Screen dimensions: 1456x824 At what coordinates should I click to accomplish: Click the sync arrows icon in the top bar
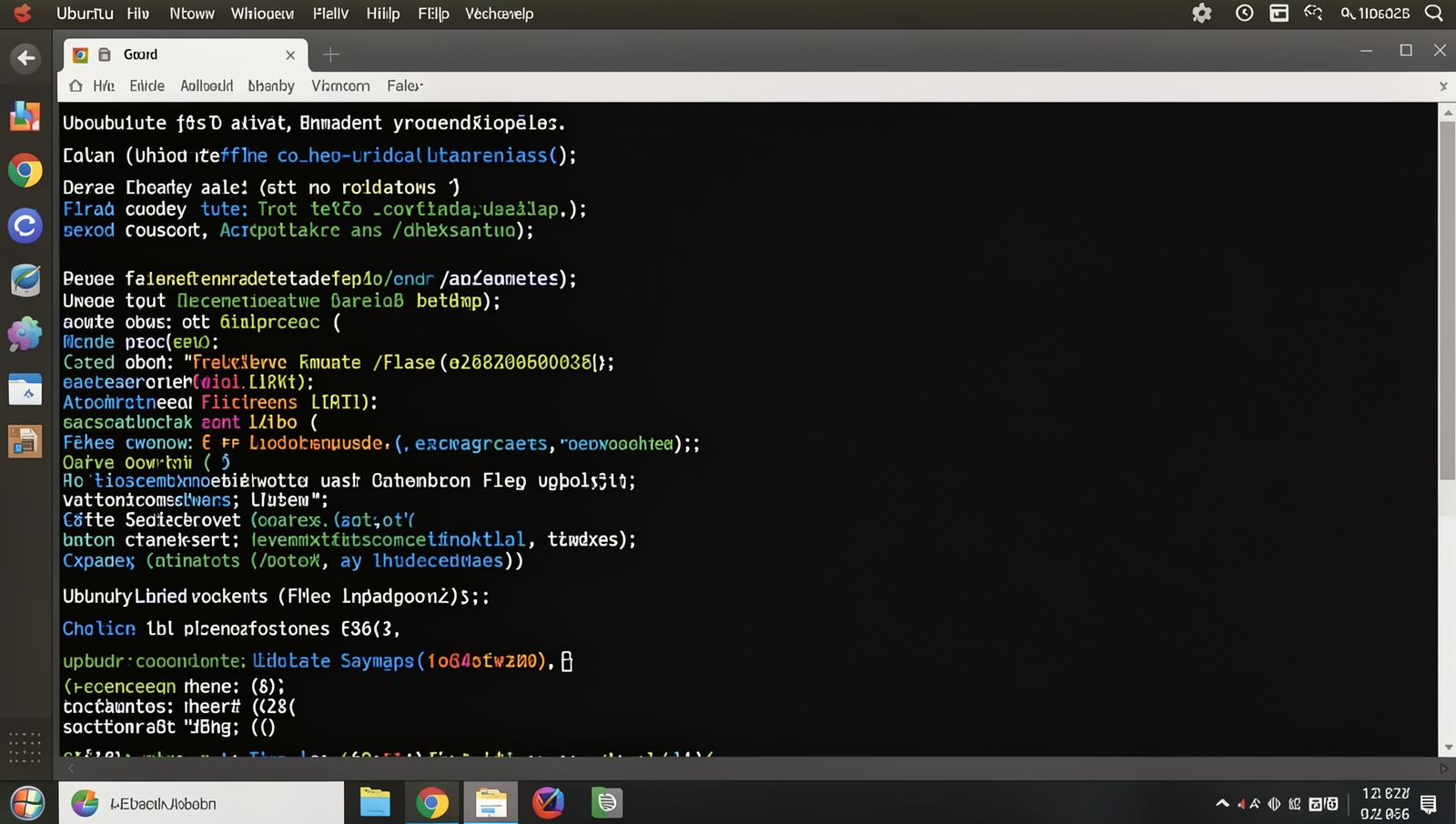click(x=1313, y=13)
